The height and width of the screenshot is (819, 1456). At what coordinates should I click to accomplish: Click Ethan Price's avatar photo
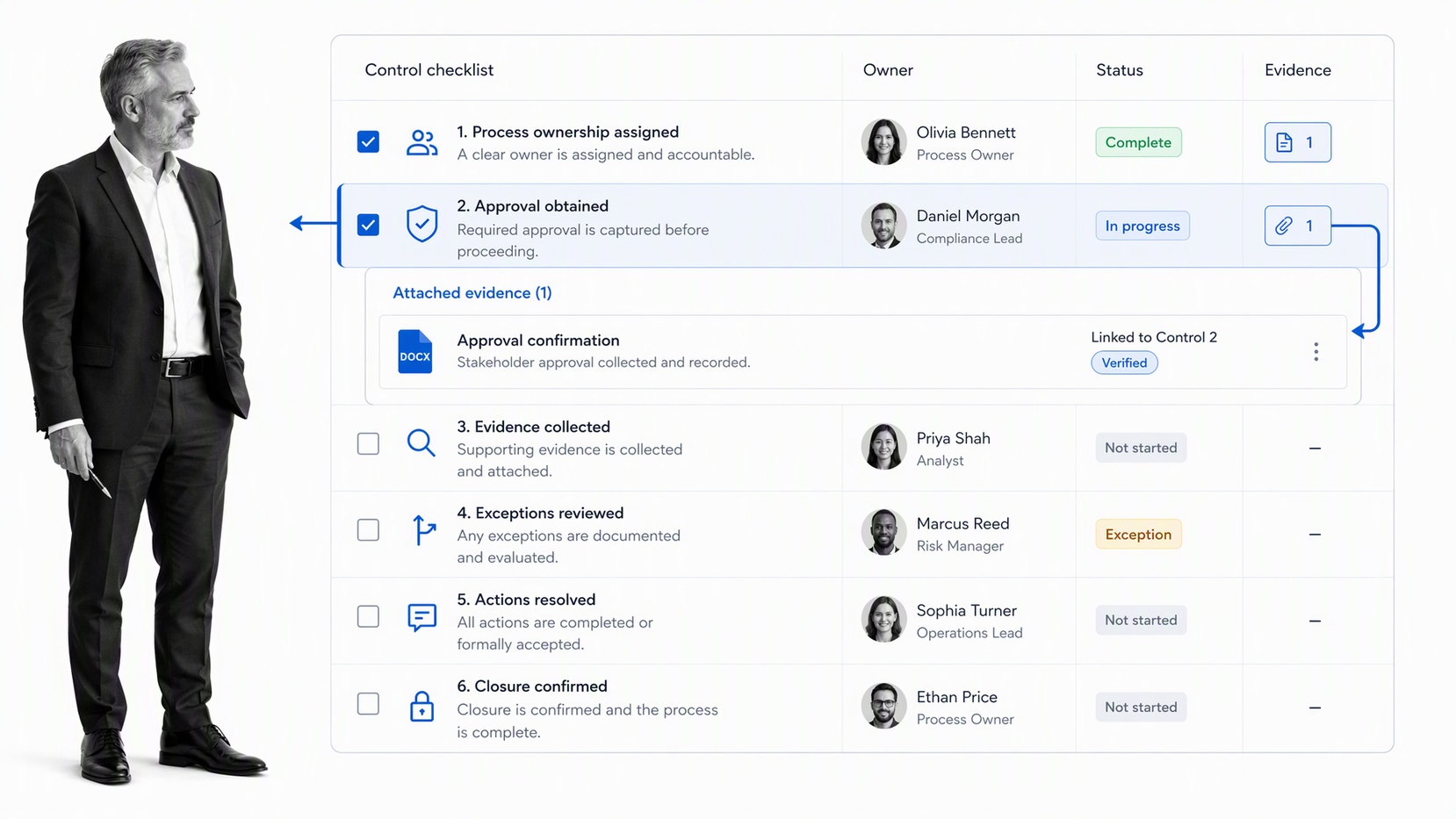883,706
